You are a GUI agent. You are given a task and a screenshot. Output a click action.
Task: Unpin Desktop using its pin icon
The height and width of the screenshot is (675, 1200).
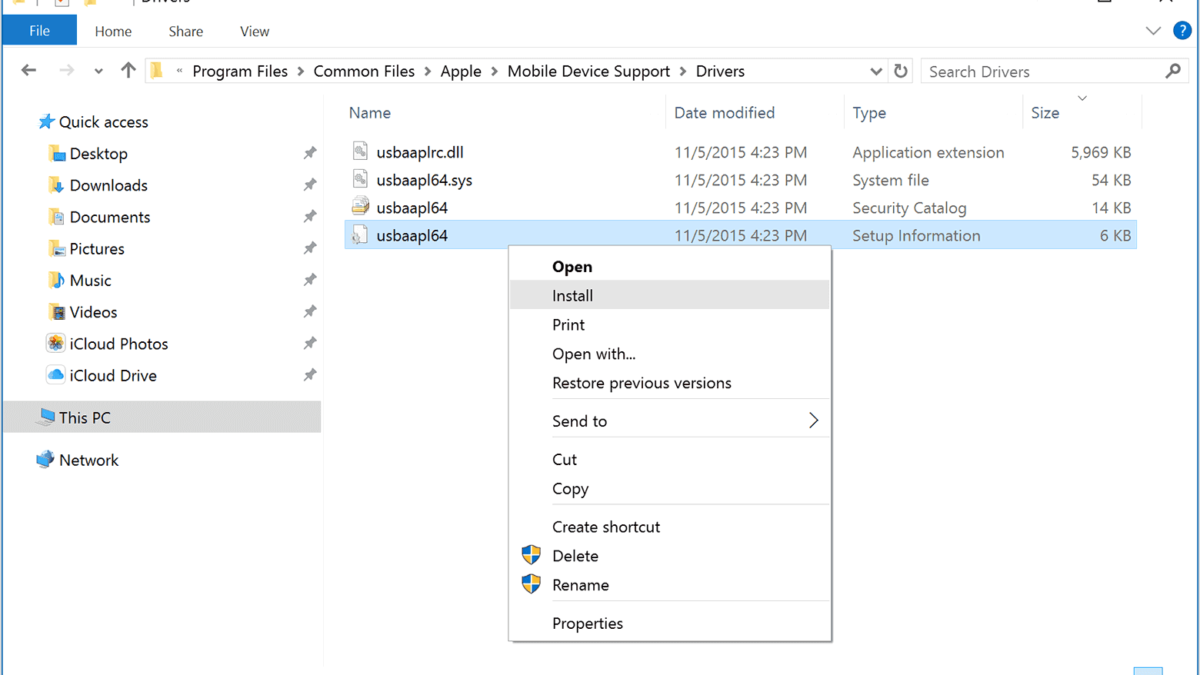coord(310,154)
